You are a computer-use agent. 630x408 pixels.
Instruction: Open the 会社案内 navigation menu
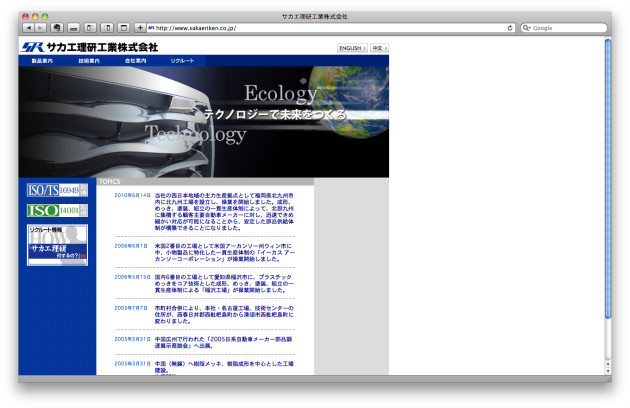tap(135, 61)
